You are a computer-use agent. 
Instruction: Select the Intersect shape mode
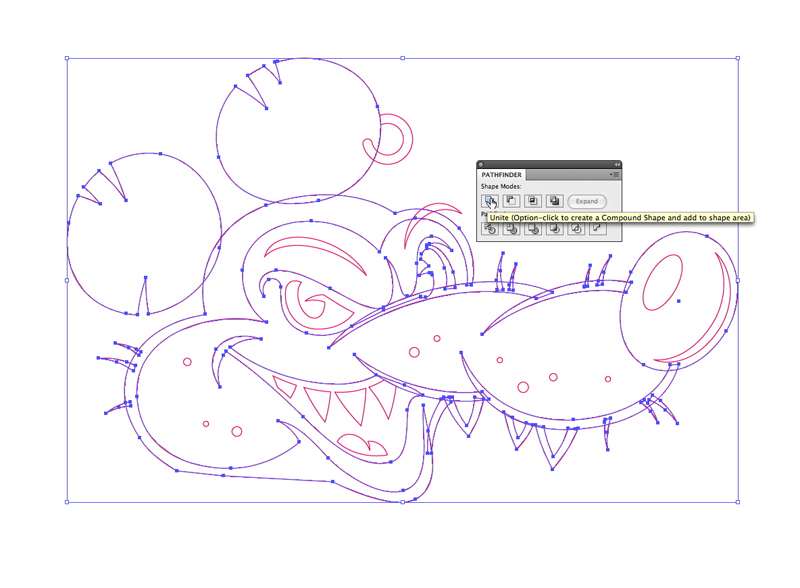tap(533, 201)
